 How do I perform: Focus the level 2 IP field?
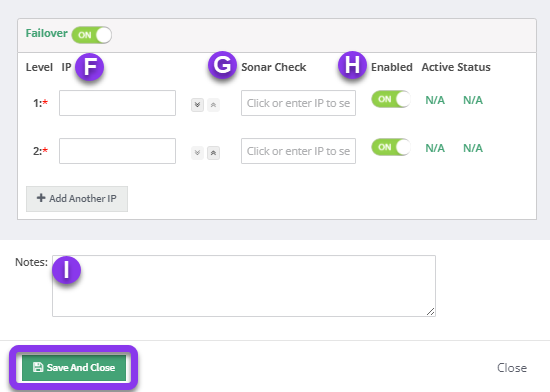pos(118,151)
